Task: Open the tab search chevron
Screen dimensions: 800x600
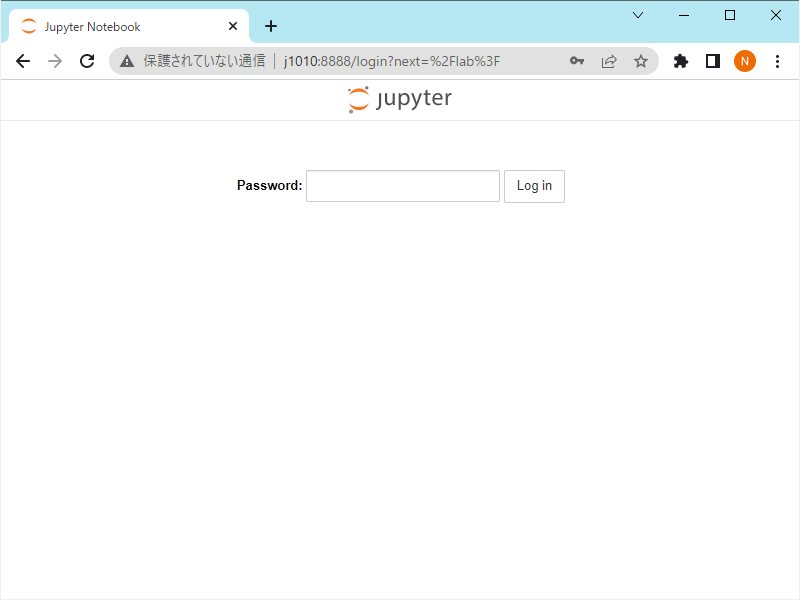Action: click(638, 15)
